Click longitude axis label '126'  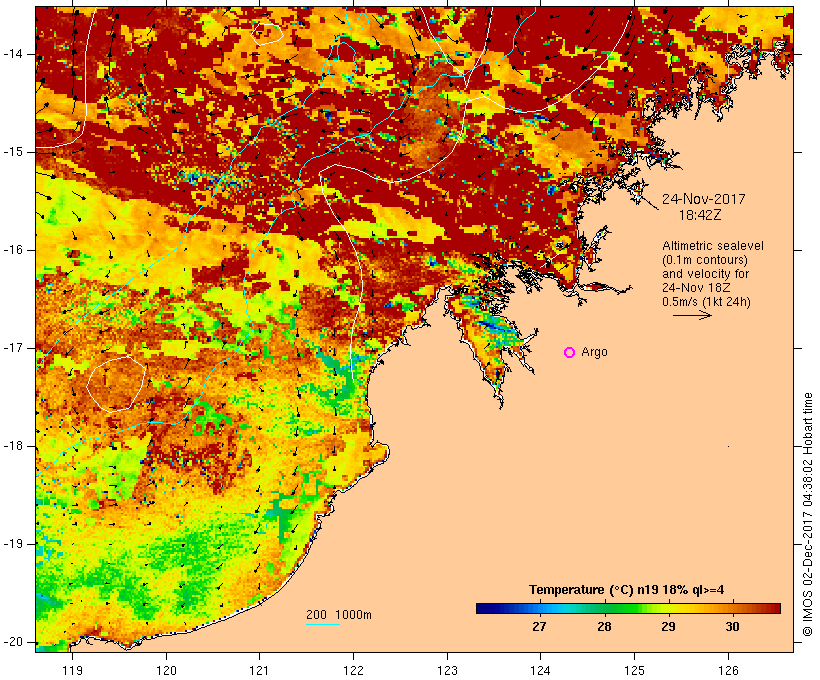point(728,671)
